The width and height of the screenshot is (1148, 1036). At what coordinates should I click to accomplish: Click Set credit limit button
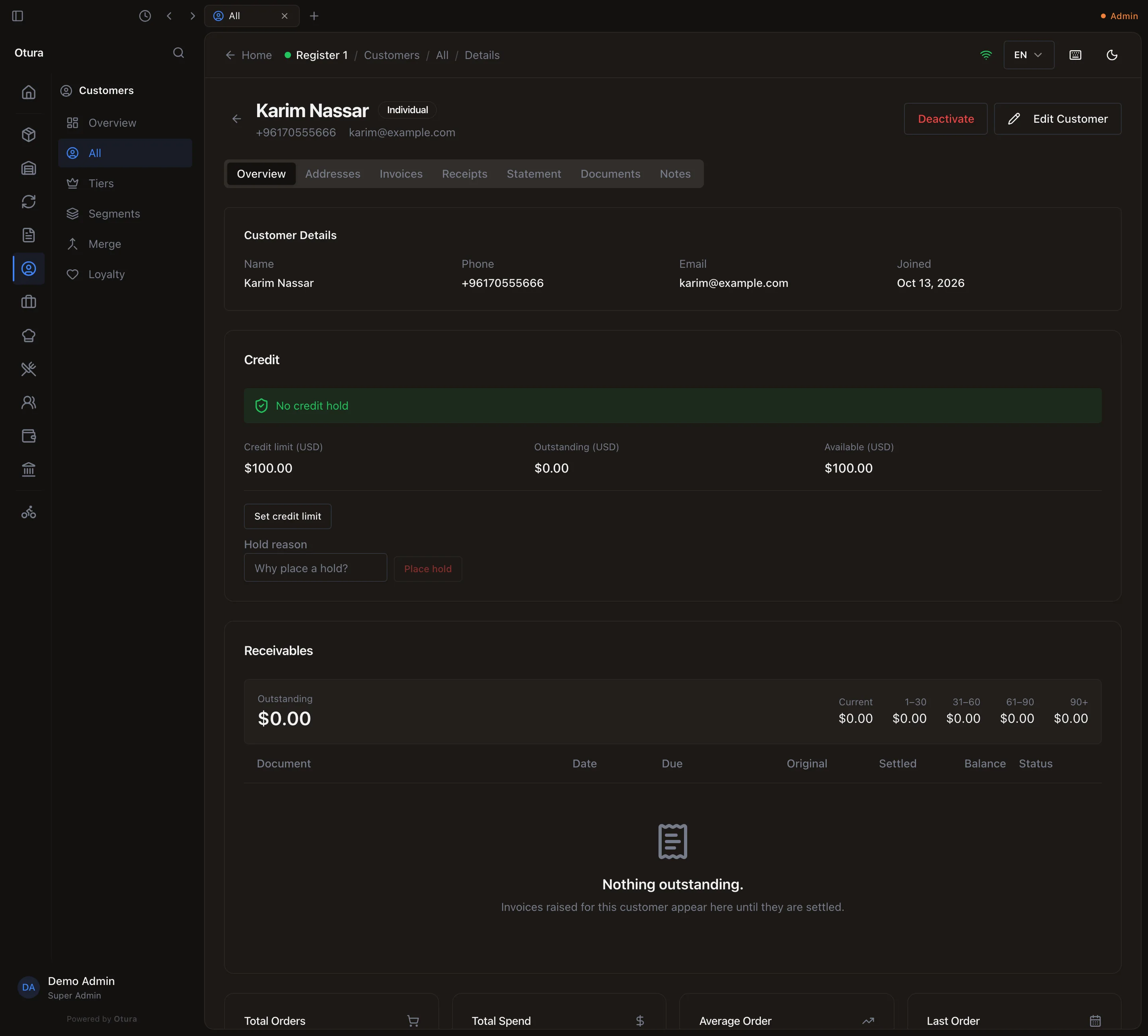coord(287,516)
